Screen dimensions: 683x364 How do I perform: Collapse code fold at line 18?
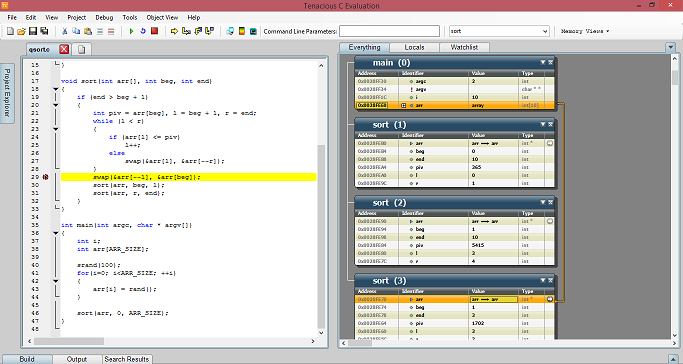[x=56, y=89]
